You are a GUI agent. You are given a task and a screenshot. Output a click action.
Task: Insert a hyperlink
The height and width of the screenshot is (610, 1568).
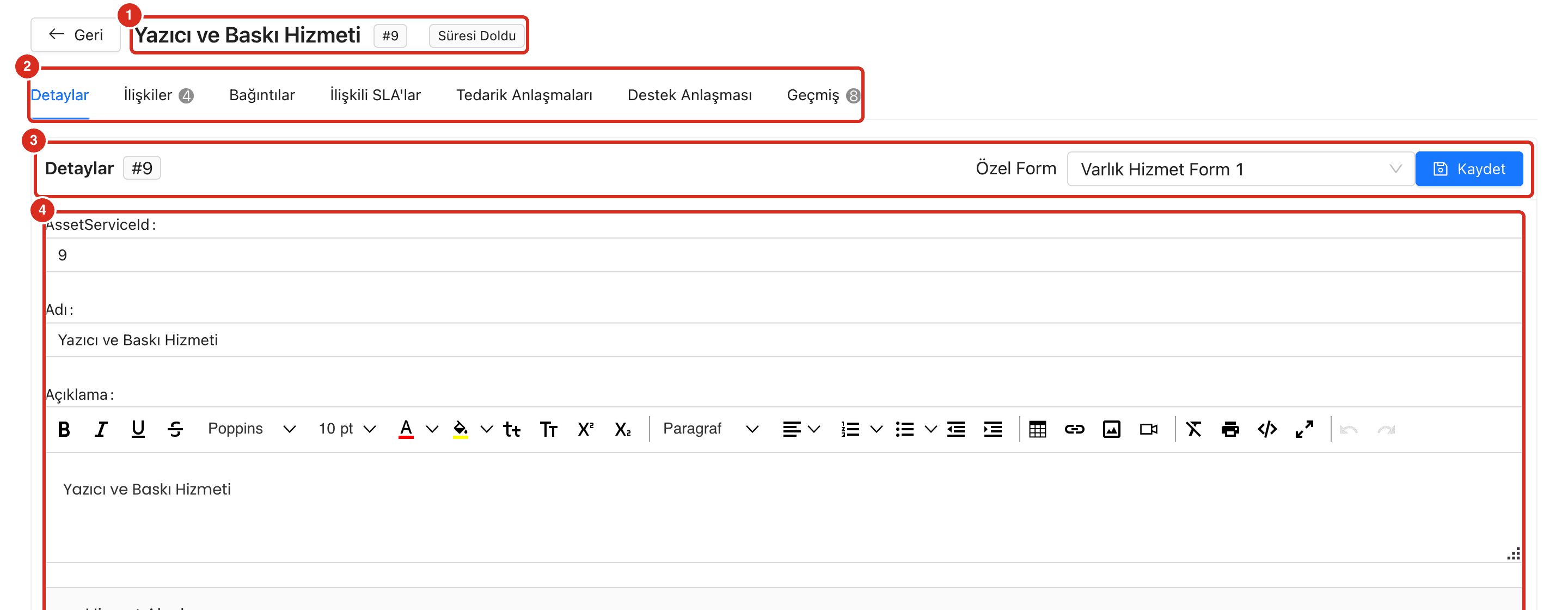pyautogui.click(x=1074, y=429)
